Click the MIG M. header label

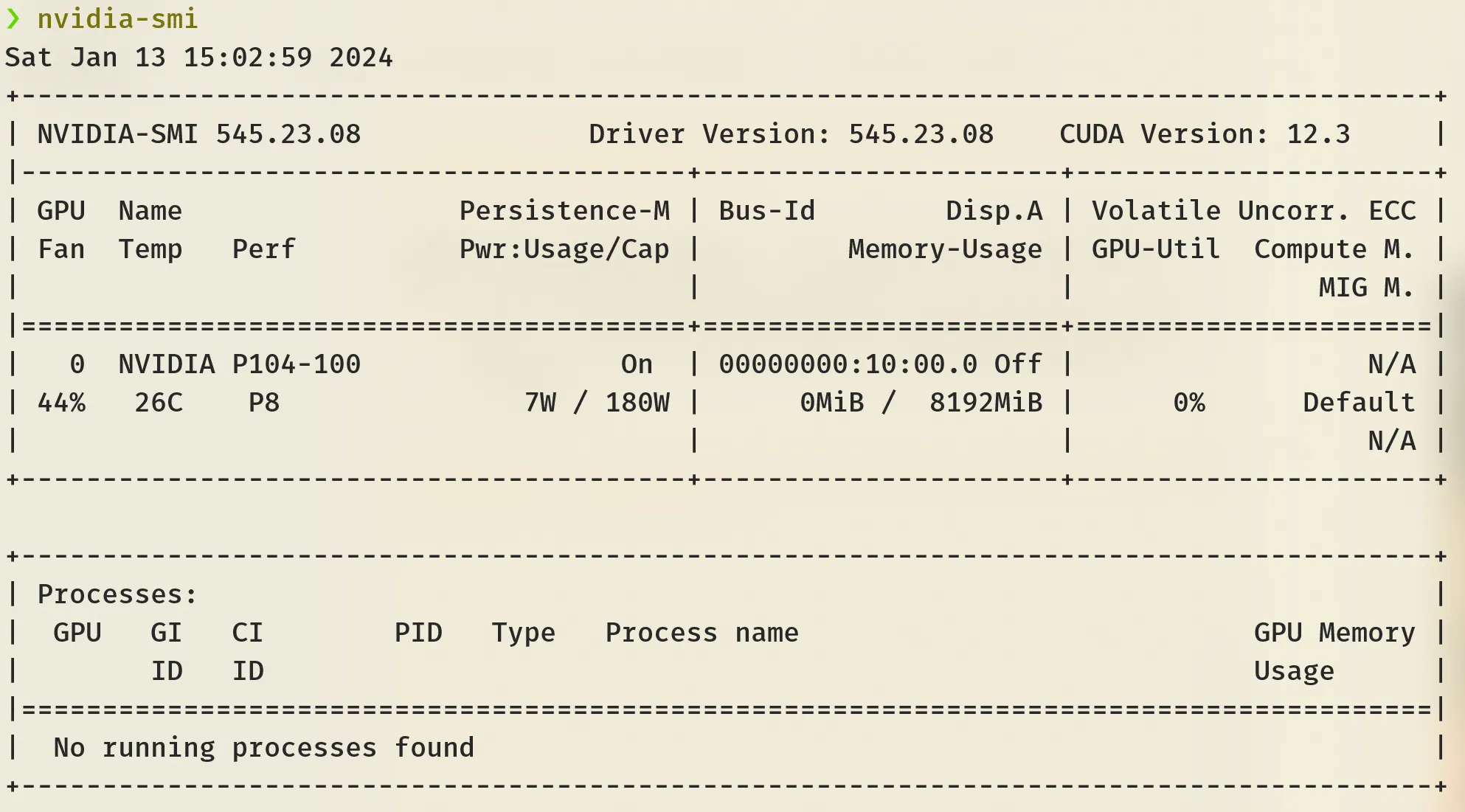pyautogui.click(x=1366, y=288)
